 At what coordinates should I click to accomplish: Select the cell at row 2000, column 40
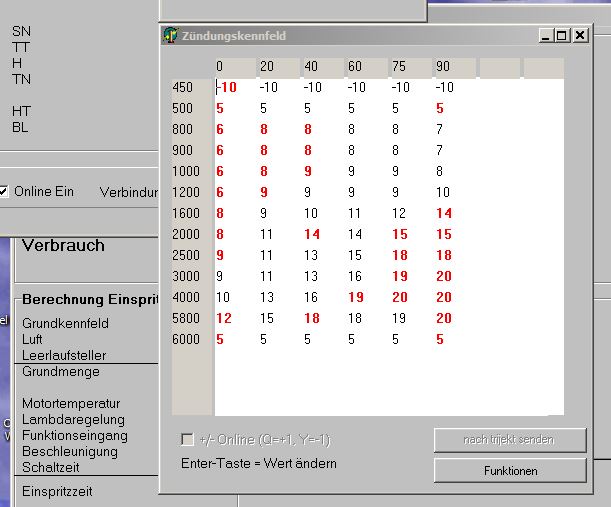pos(311,234)
